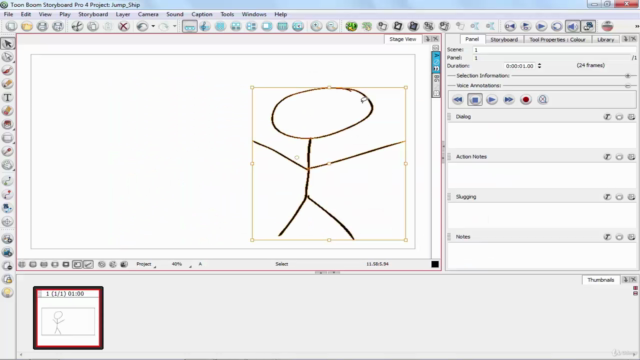Adjust the Voice Annotations slider
This screenshot has height=360, width=640.
(x=628, y=86)
